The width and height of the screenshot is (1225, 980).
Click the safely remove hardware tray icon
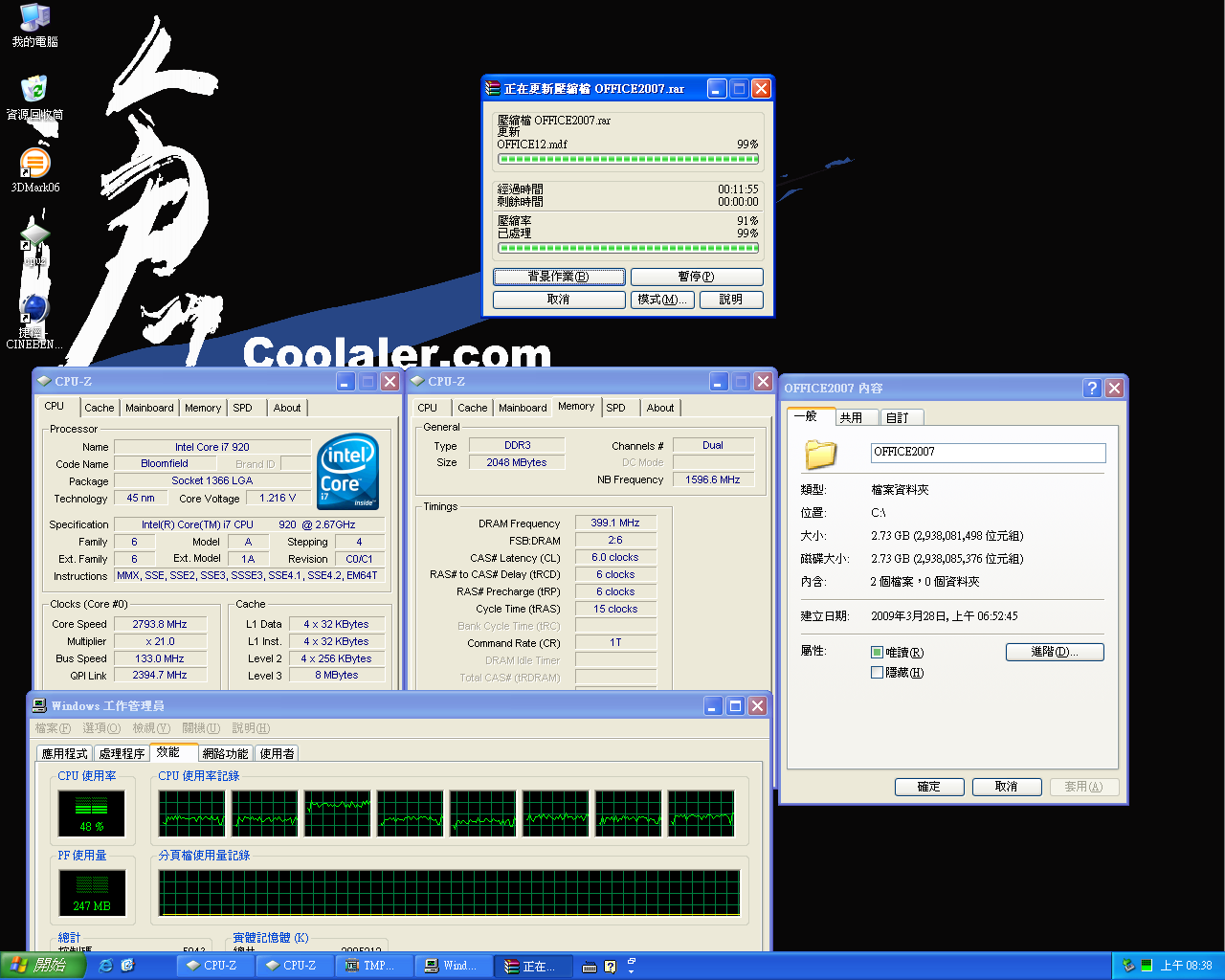1128,966
